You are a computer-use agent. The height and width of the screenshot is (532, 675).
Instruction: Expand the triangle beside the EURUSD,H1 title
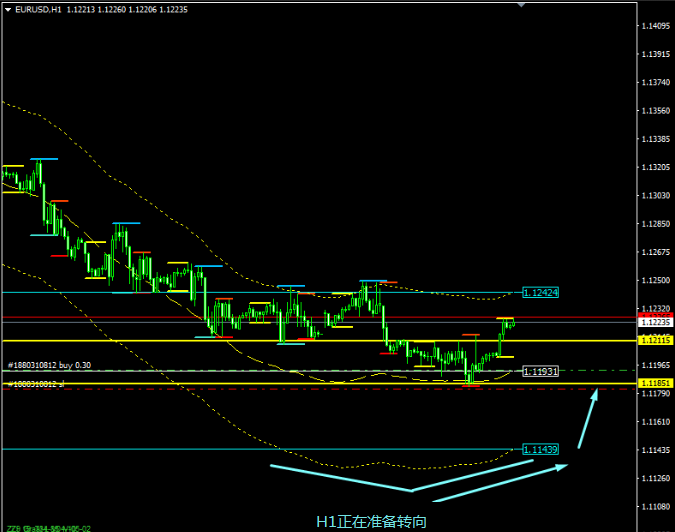[x=6, y=9]
